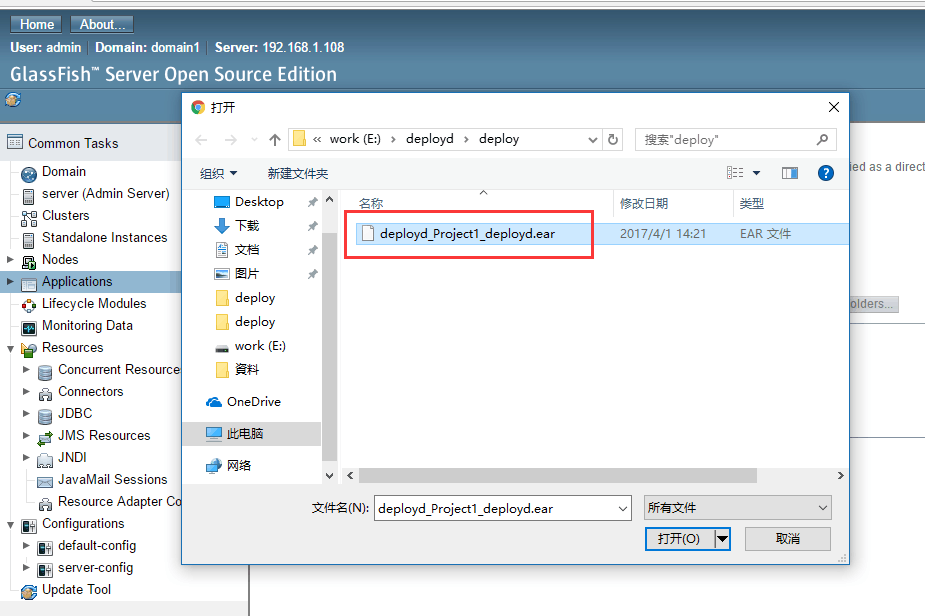925x616 pixels.
Task: Click the About... button
Action: (x=102, y=24)
